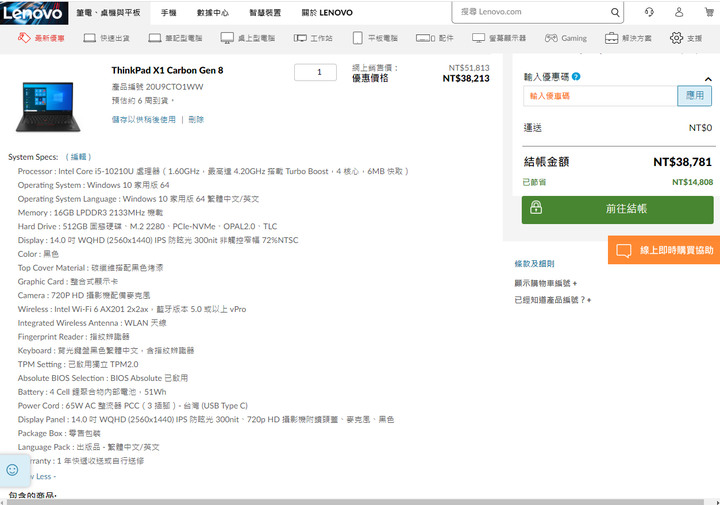Click the Memory 16GB LPDDR3 line
The width and height of the screenshot is (720, 505).
(x=90, y=213)
